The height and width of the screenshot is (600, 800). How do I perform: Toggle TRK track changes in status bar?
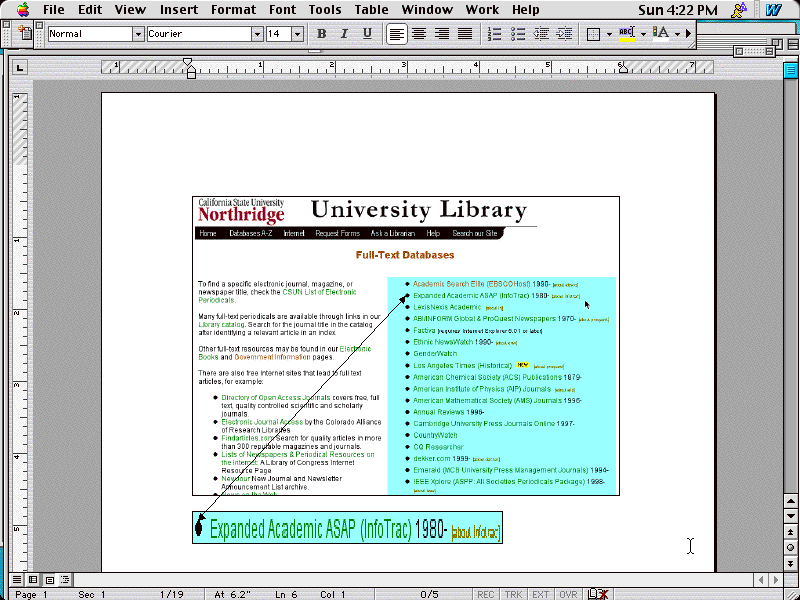(x=513, y=594)
